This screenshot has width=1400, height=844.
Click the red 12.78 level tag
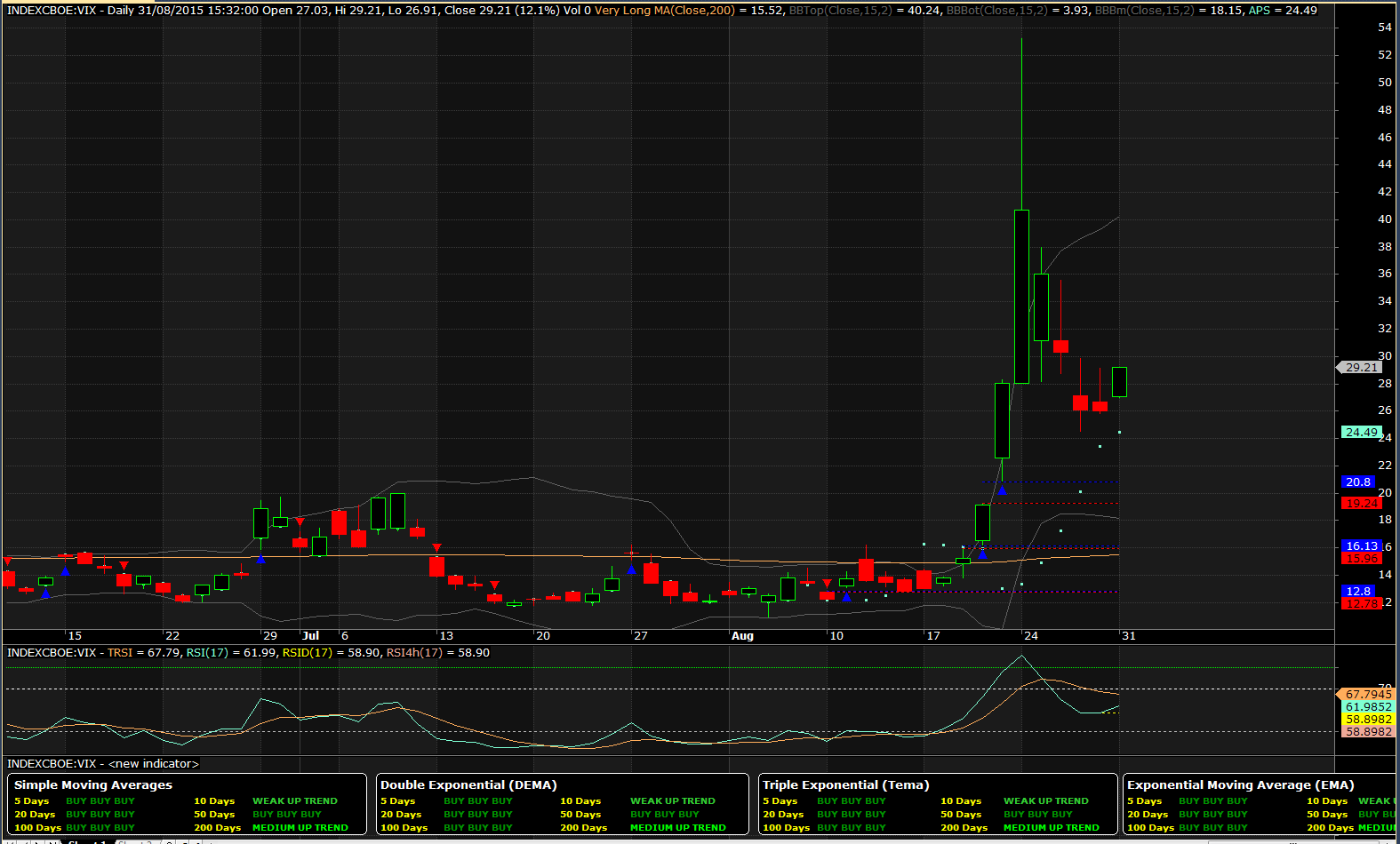coord(1361,603)
